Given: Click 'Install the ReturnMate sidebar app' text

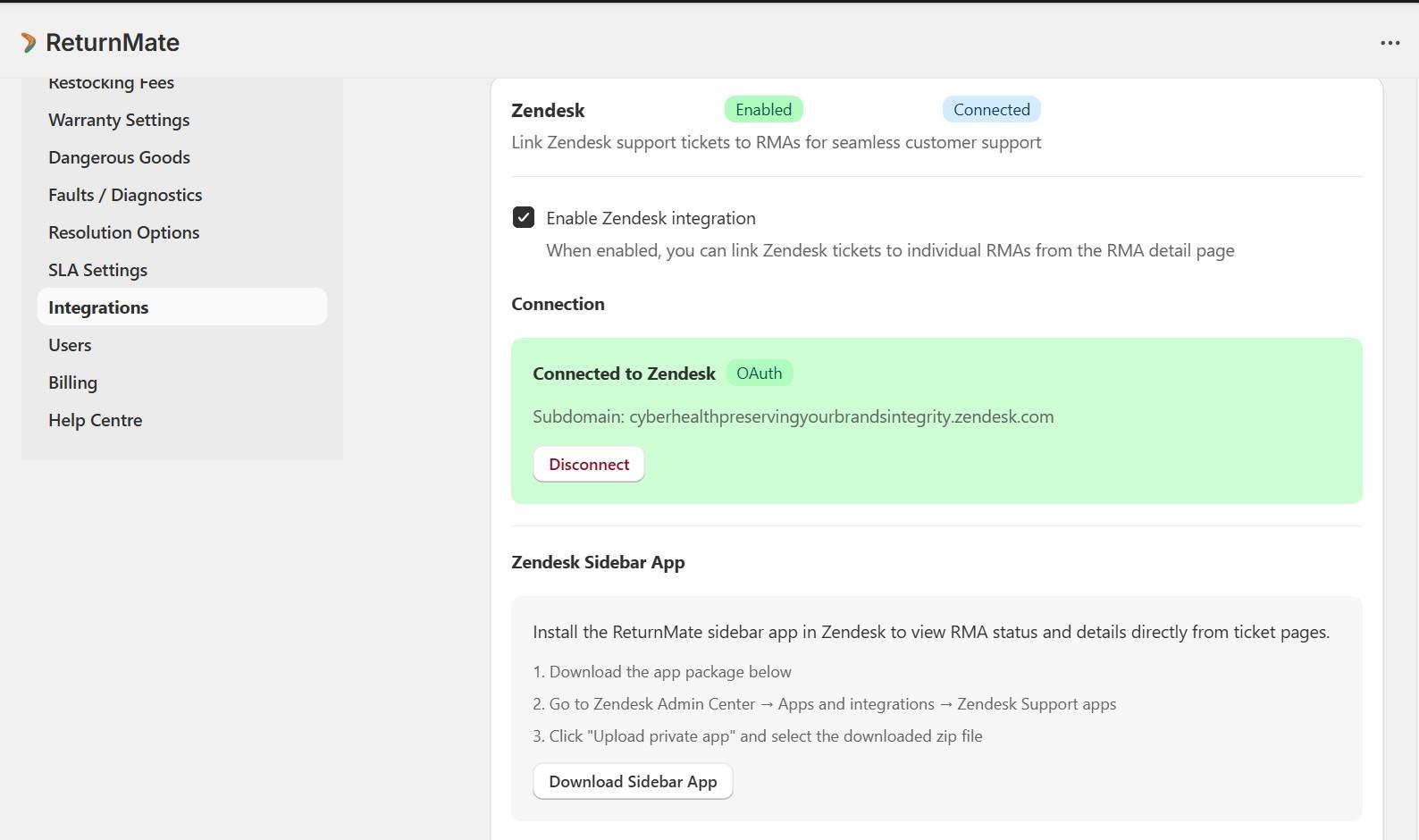Looking at the screenshot, I should pyautogui.click(x=931, y=632).
